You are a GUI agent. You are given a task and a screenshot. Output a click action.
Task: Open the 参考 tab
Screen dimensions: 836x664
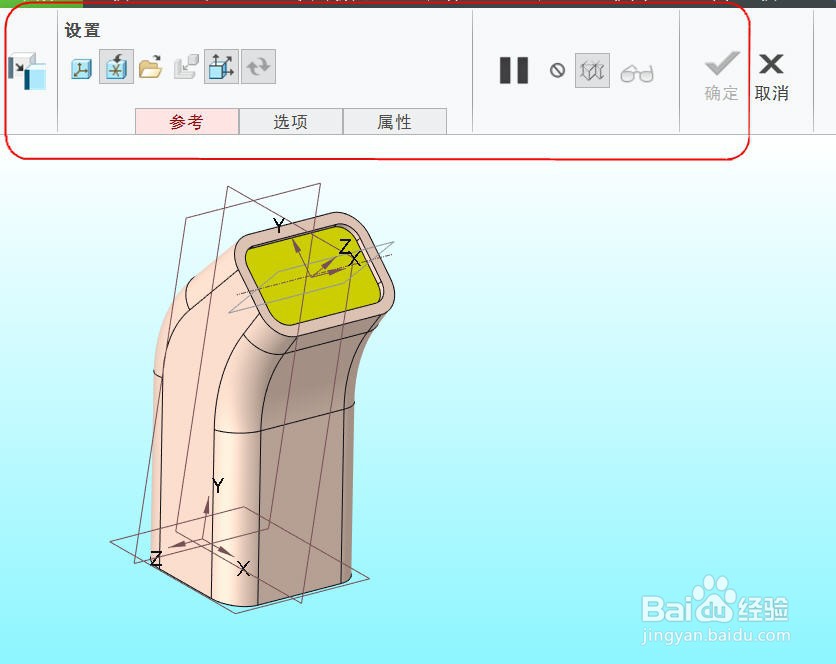click(x=187, y=122)
